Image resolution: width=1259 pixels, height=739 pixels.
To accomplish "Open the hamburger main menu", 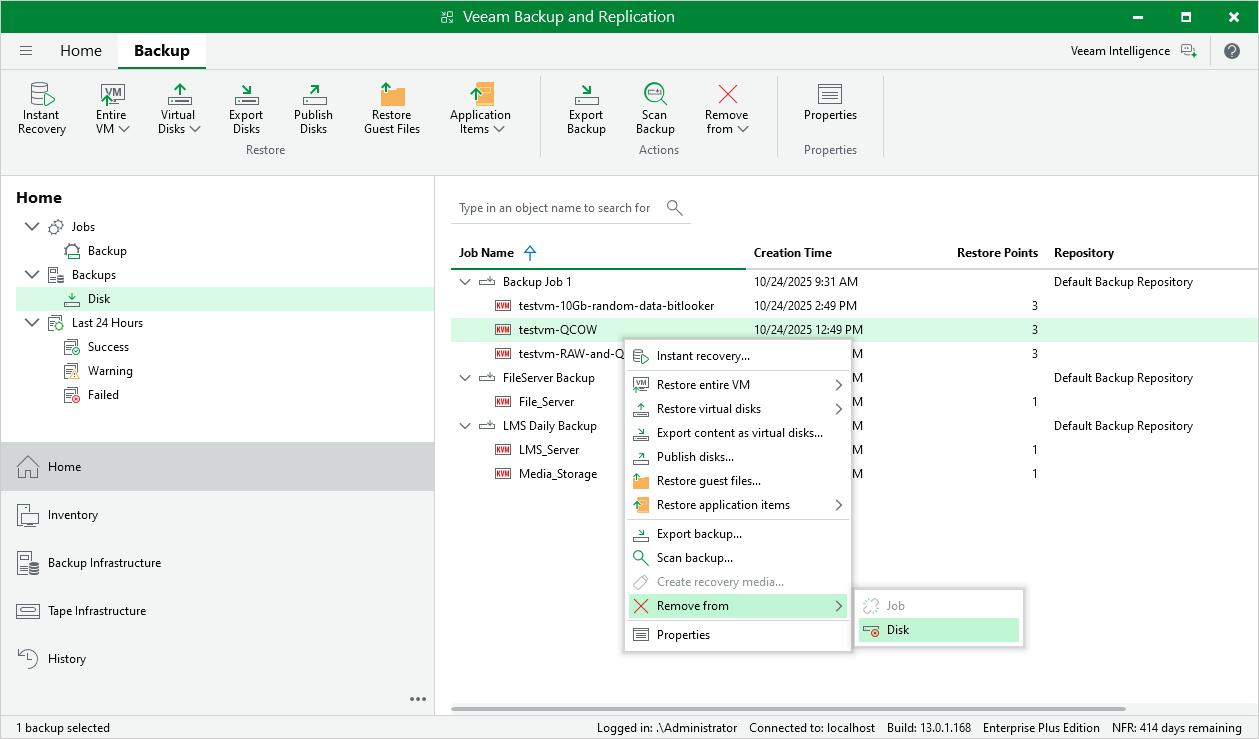I will point(26,51).
